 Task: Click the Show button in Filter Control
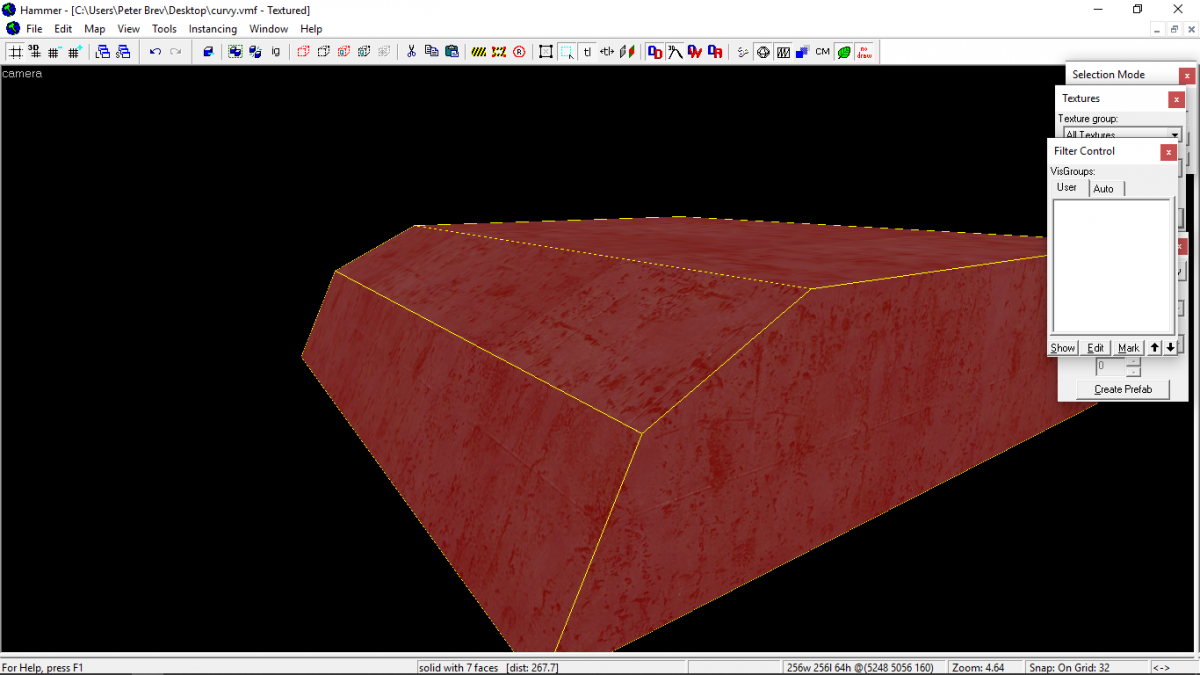[1062, 347]
